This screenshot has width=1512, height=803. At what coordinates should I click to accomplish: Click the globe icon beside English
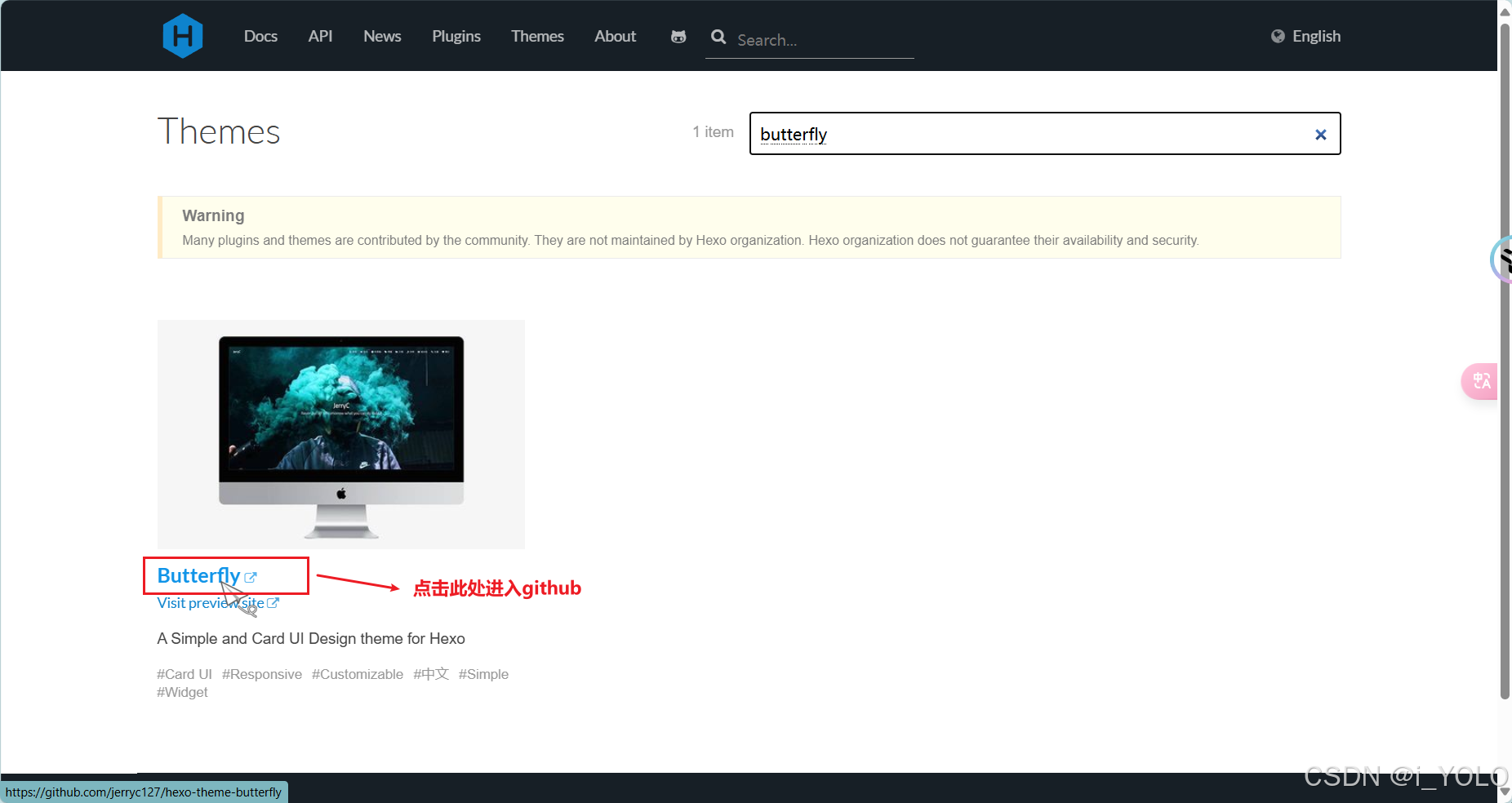pos(1278,36)
